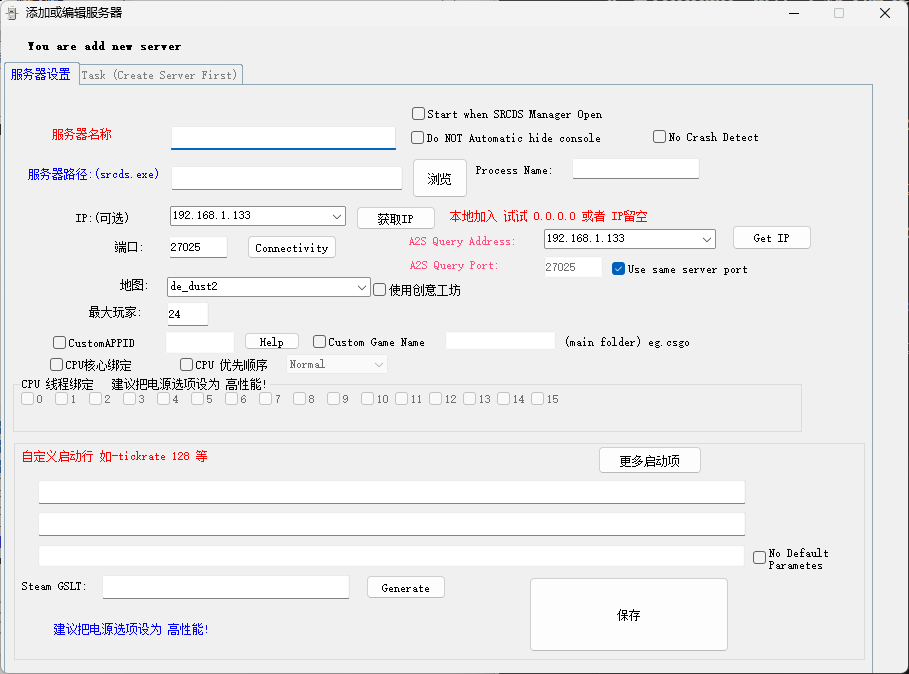Open the IP address dropdown

coord(339,215)
